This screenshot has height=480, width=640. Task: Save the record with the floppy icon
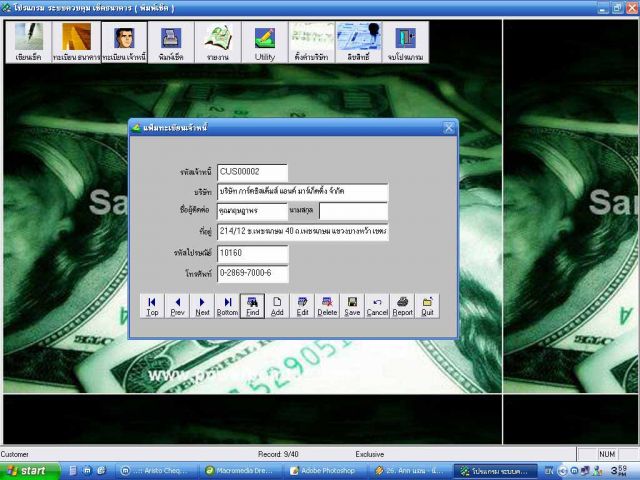352,306
